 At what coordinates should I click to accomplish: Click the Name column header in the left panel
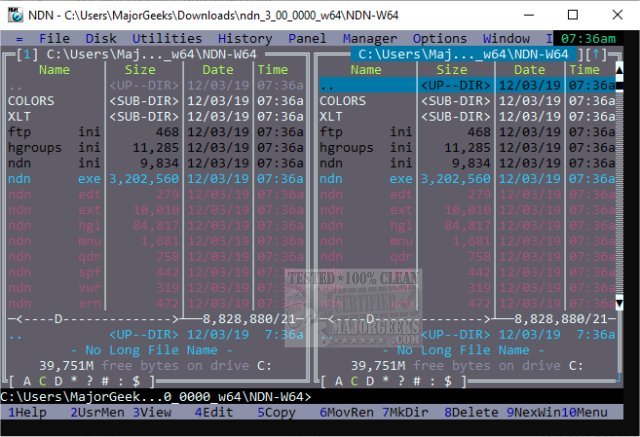coord(54,70)
